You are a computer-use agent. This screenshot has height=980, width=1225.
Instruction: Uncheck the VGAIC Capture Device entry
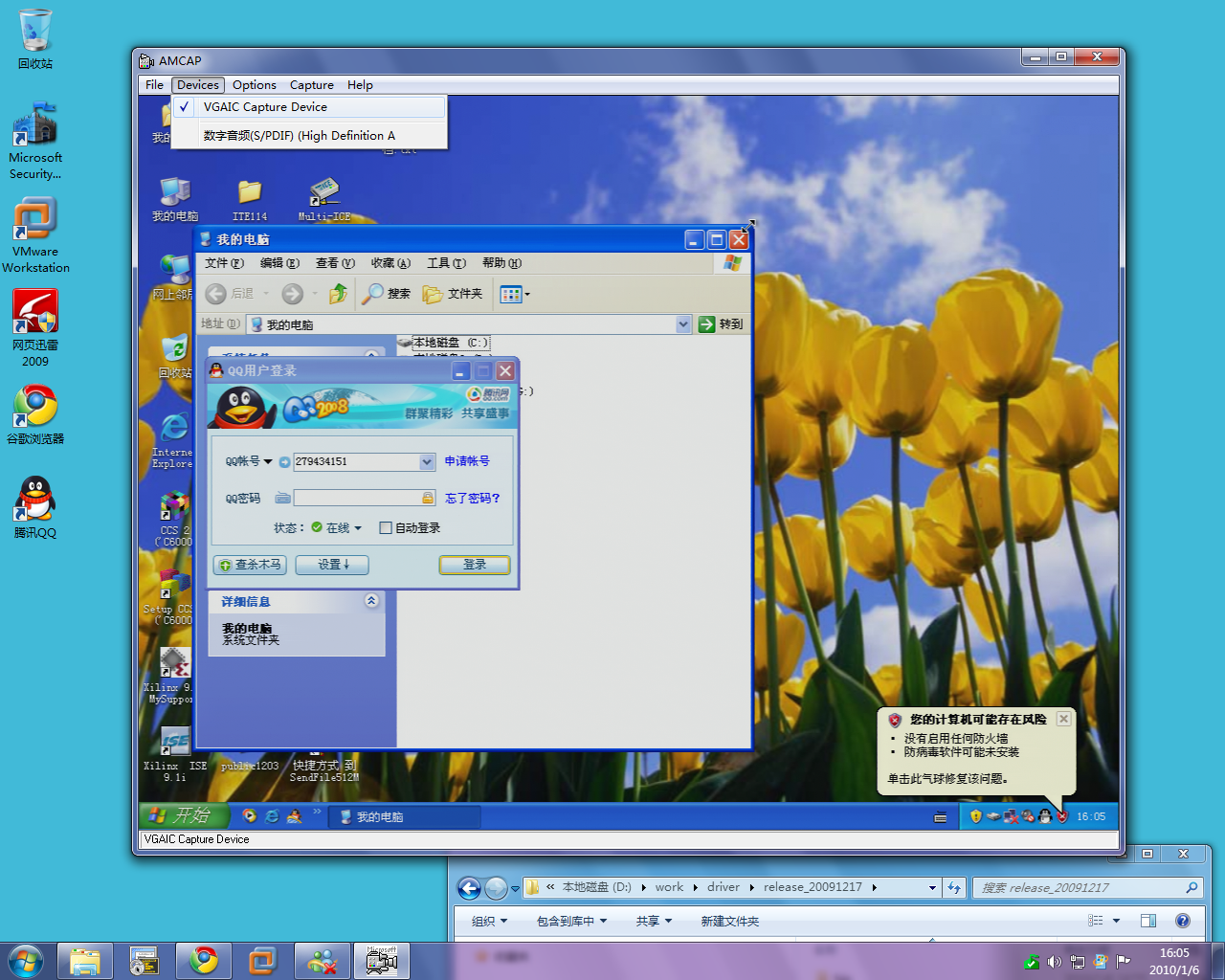coord(308,107)
